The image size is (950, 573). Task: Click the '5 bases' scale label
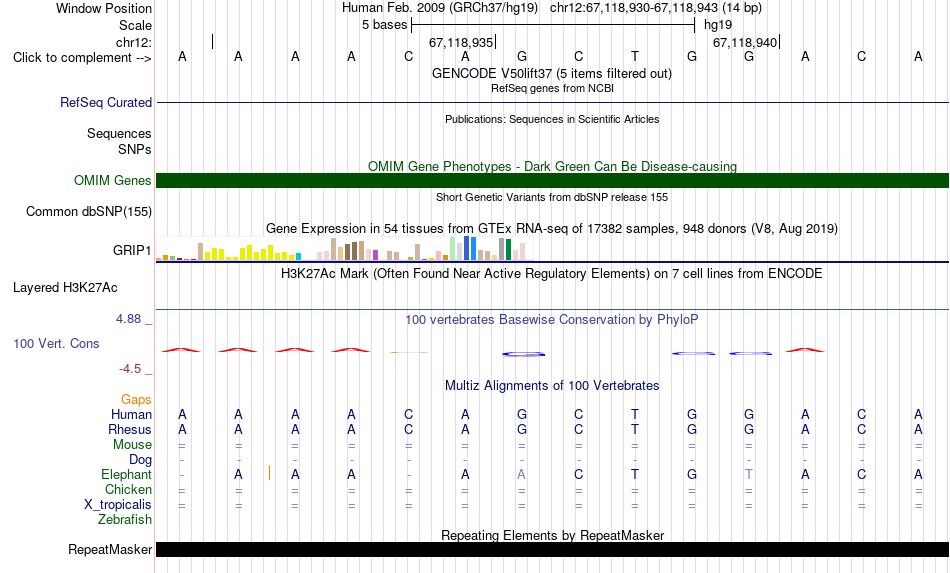(385, 25)
